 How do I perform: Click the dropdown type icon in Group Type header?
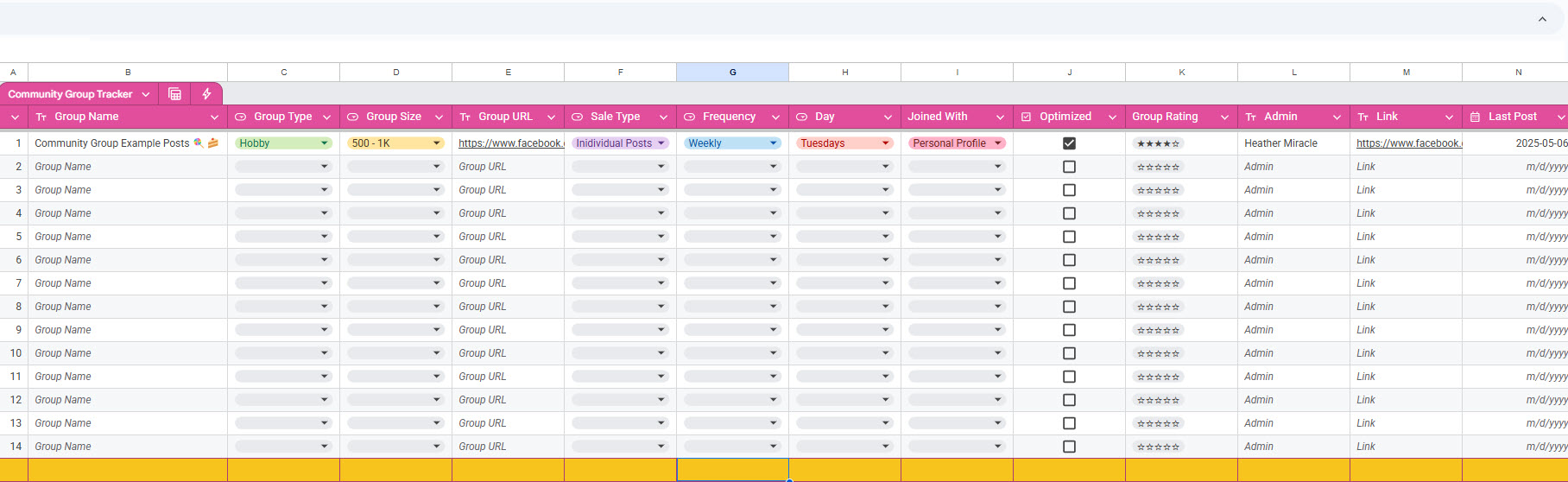(x=240, y=117)
